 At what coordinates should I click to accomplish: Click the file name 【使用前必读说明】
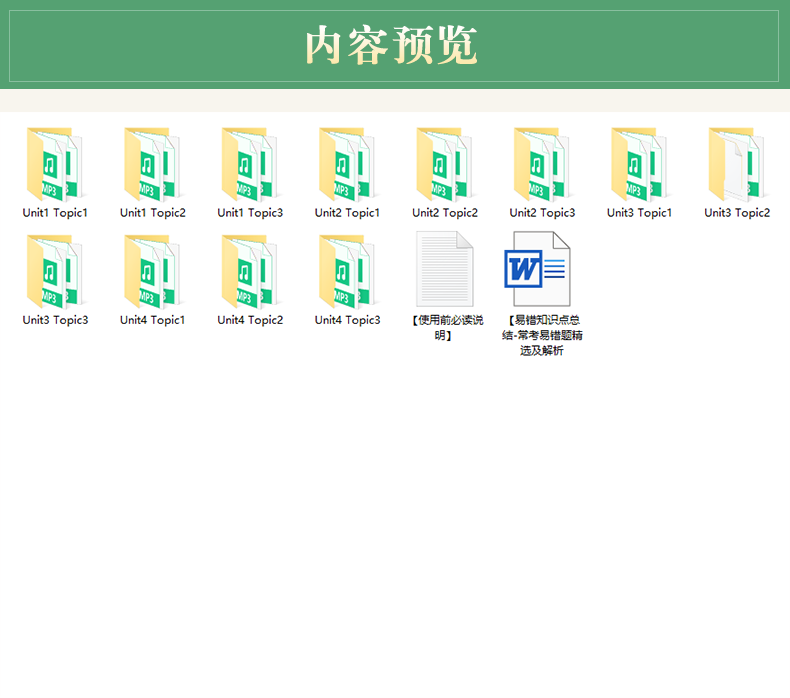pos(445,328)
